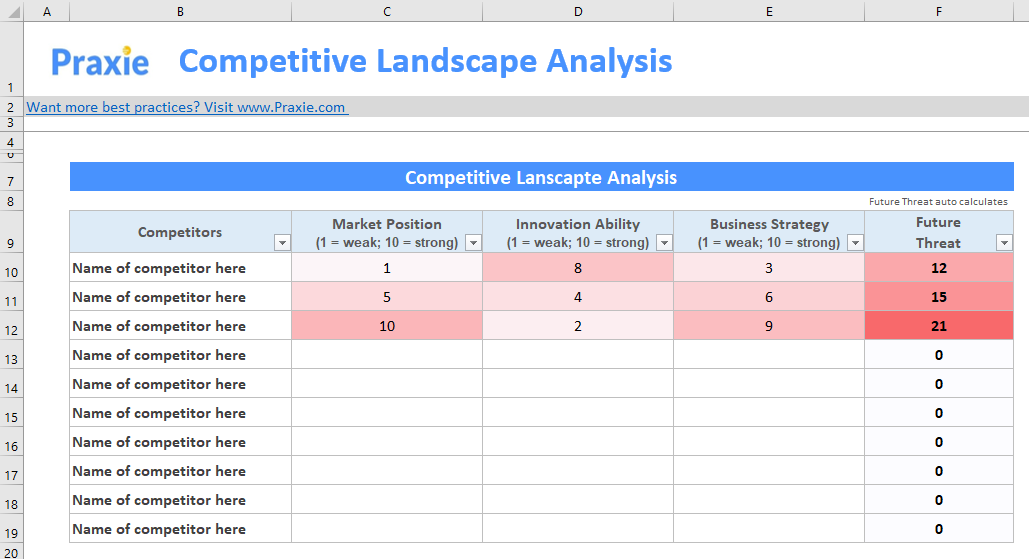The width and height of the screenshot is (1029, 559).
Task: Select Innovation Ability cell with value 8
Action: (x=578, y=268)
